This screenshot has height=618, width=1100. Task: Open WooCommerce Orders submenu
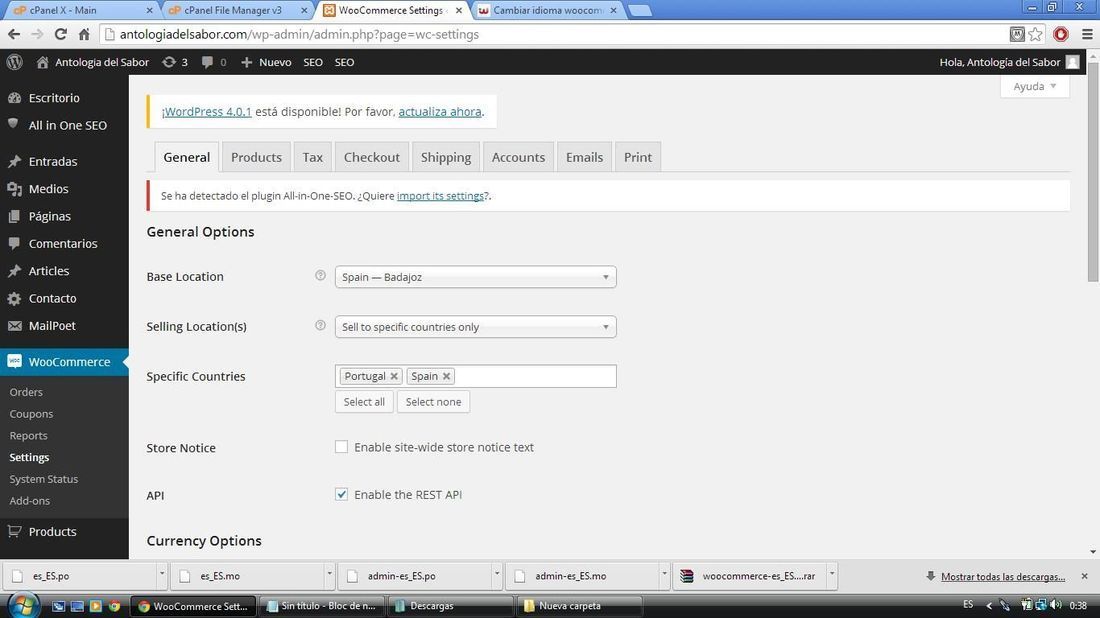click(26, 392)
